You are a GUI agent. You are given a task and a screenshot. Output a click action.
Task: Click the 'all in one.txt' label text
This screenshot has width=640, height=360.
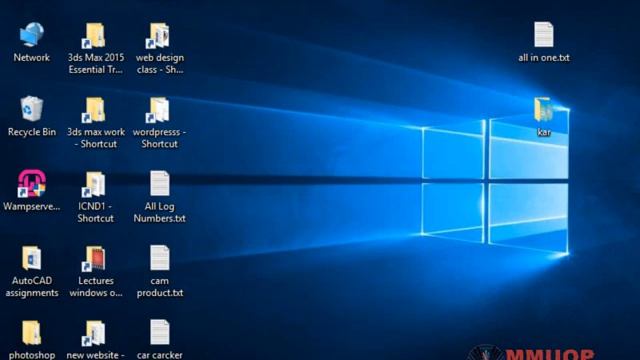click(544, 58)
